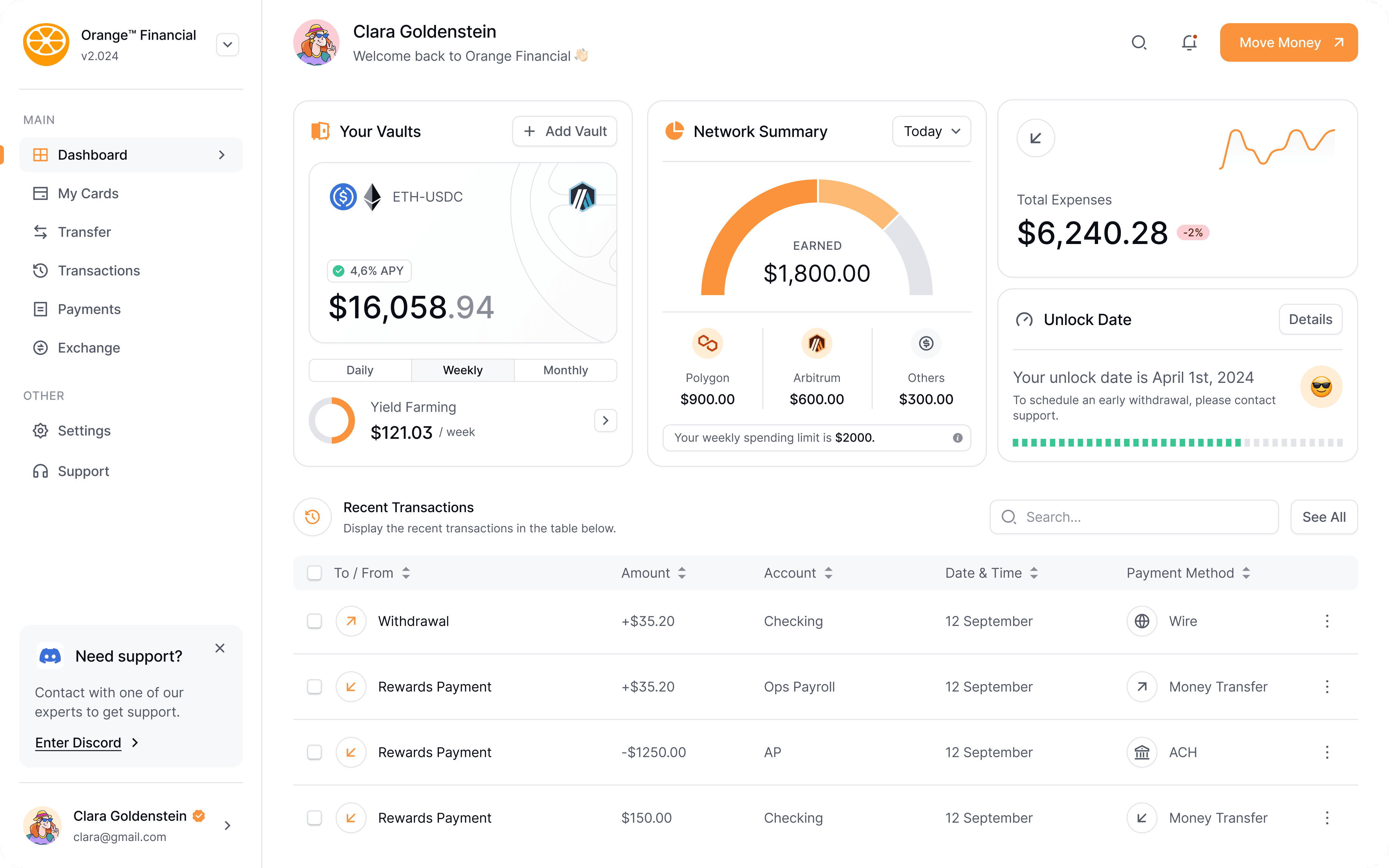The height and width of the screenshot is (868, 1389).
Task: Click the Arbitrum network icon
Action: point(816,344)
